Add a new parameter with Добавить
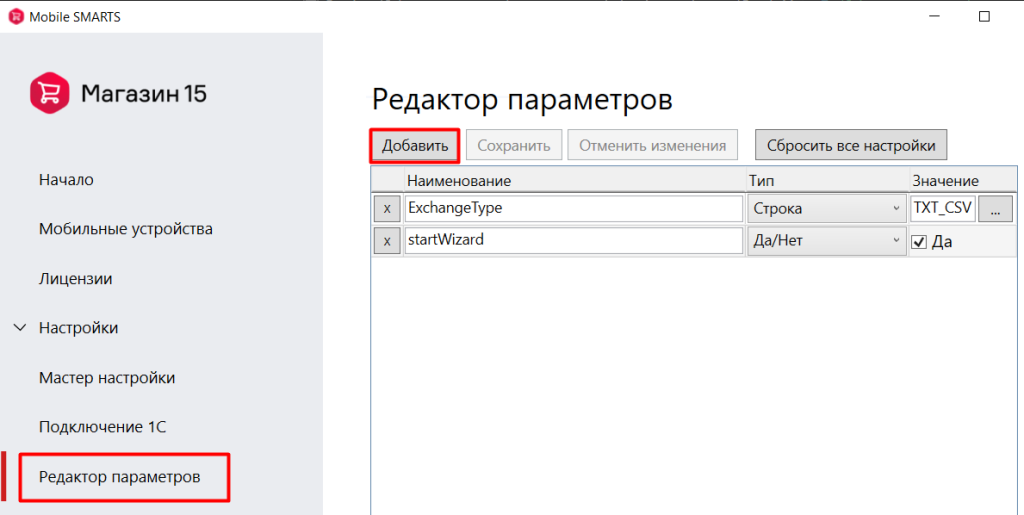This screenshot has height=515, width=1024. pos(415,146)
